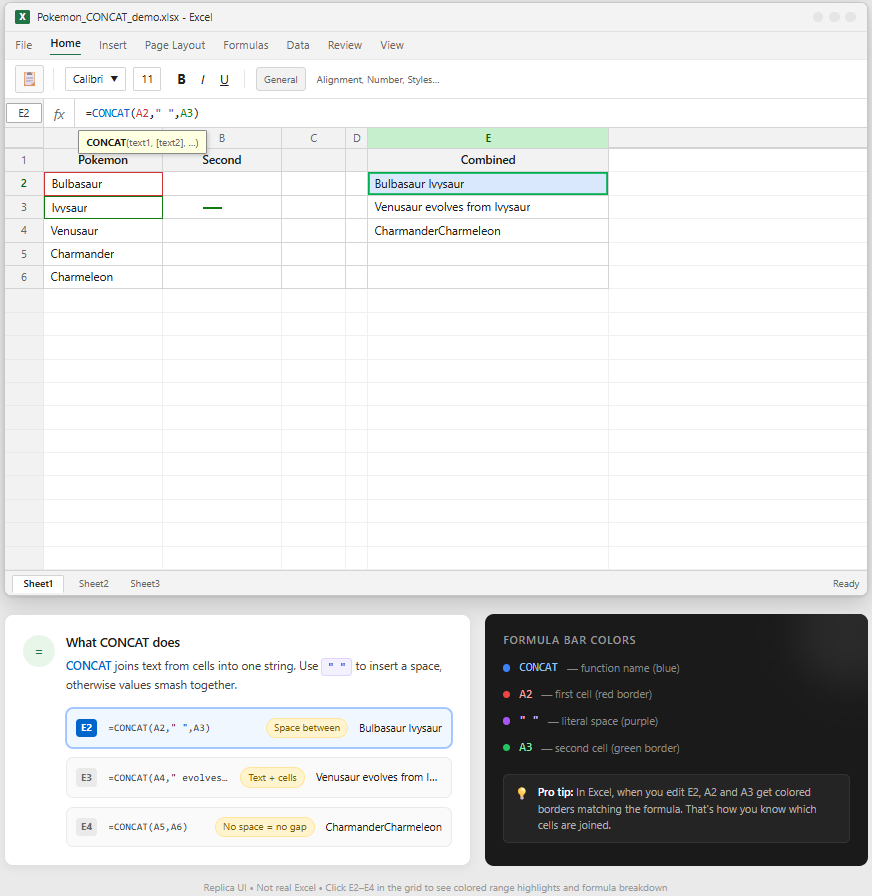Viewport: 872px width, 896px height.
Task: Select cell CharmanderCharmeleon in grid
Action: [x=488, y=231]
